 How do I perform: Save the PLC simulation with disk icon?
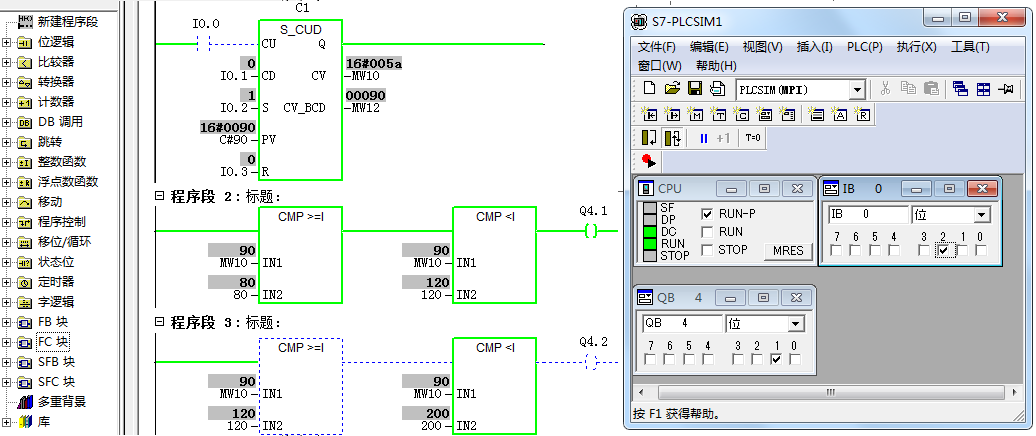[x=695, y=89]
